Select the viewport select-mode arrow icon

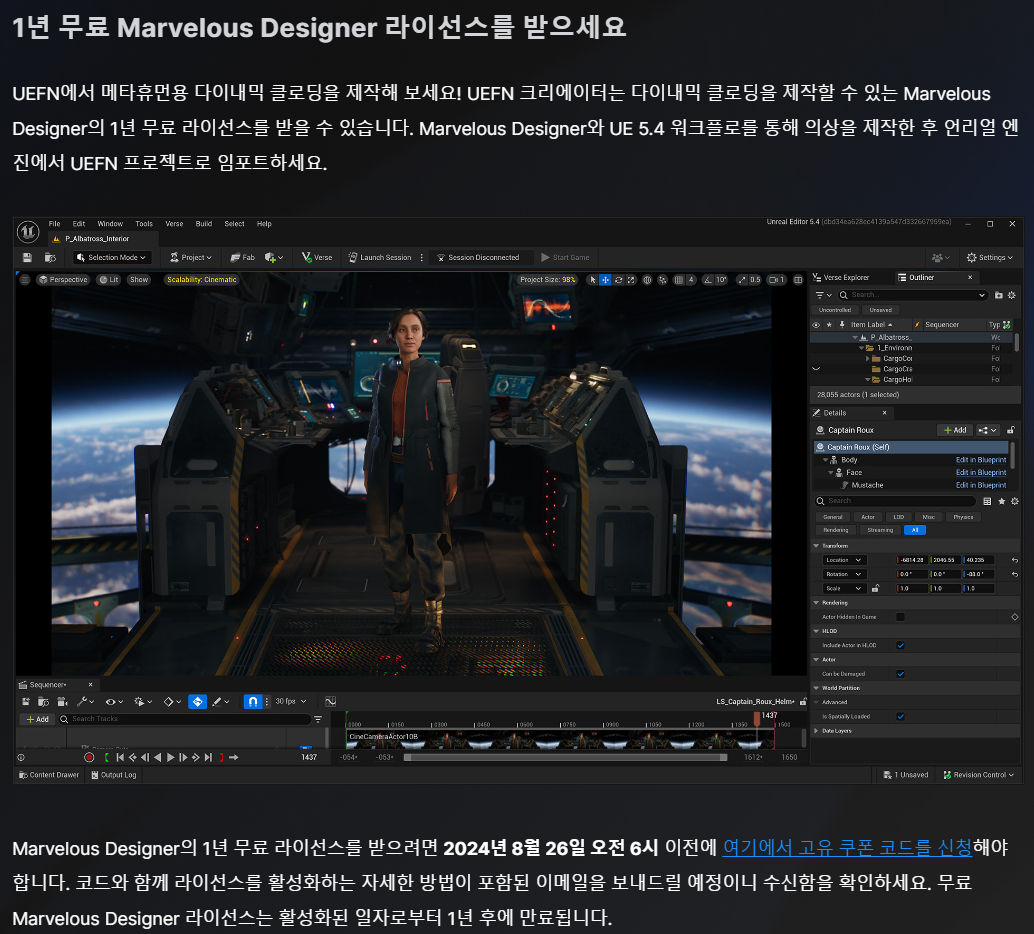[x=592, y=280]
